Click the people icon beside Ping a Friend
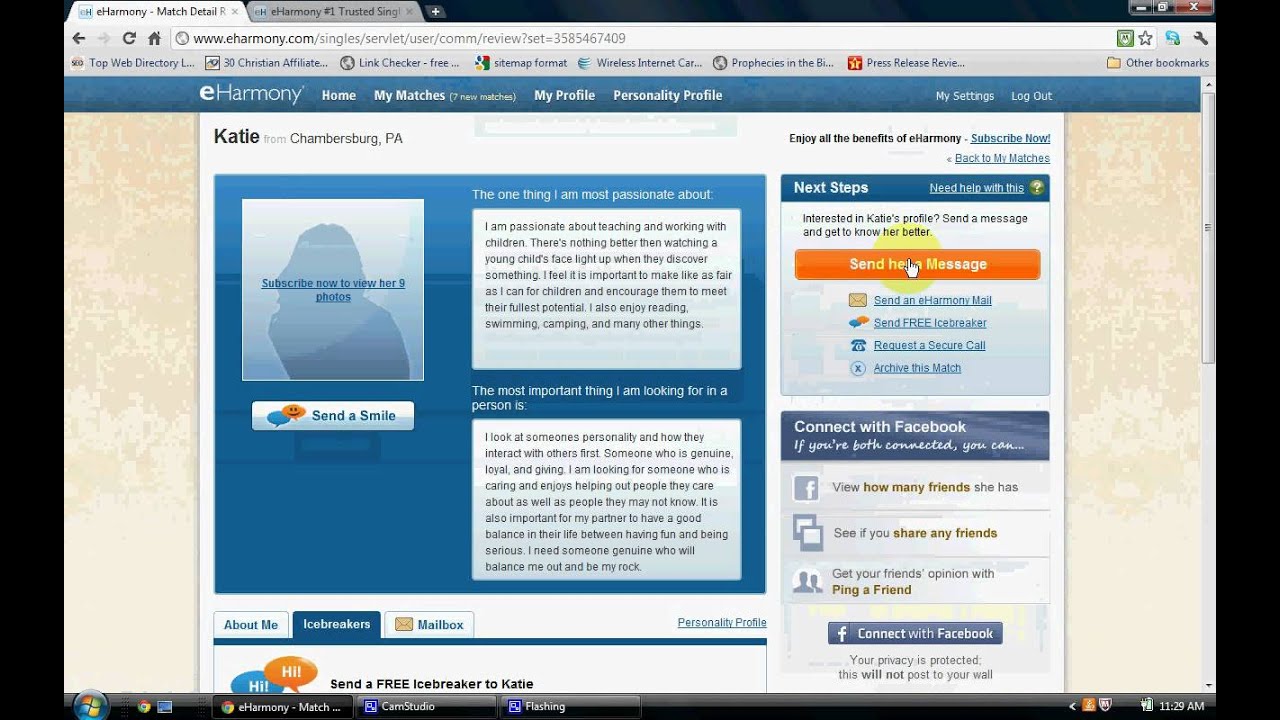 [807, 581]
